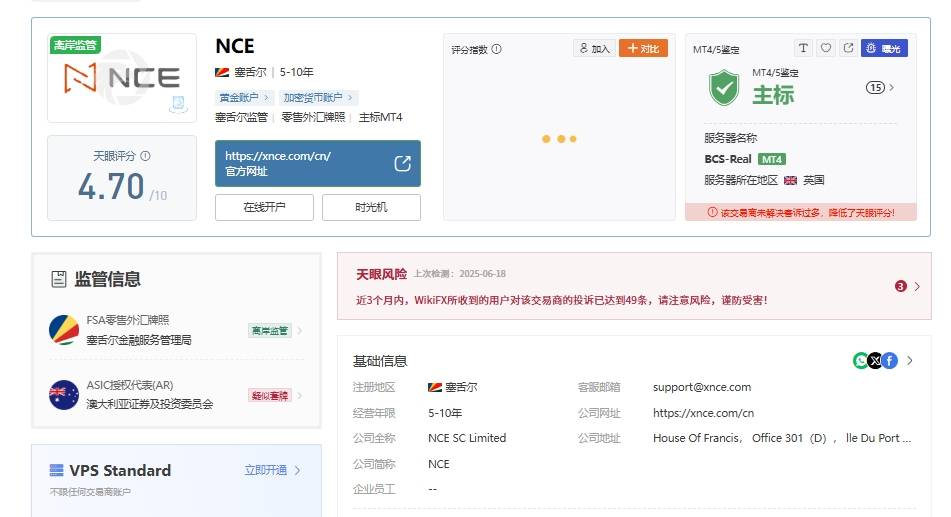Click the 监管信息 document icon
The height and width of the screenshot is (517, 951).
click(x=59, y=279)
